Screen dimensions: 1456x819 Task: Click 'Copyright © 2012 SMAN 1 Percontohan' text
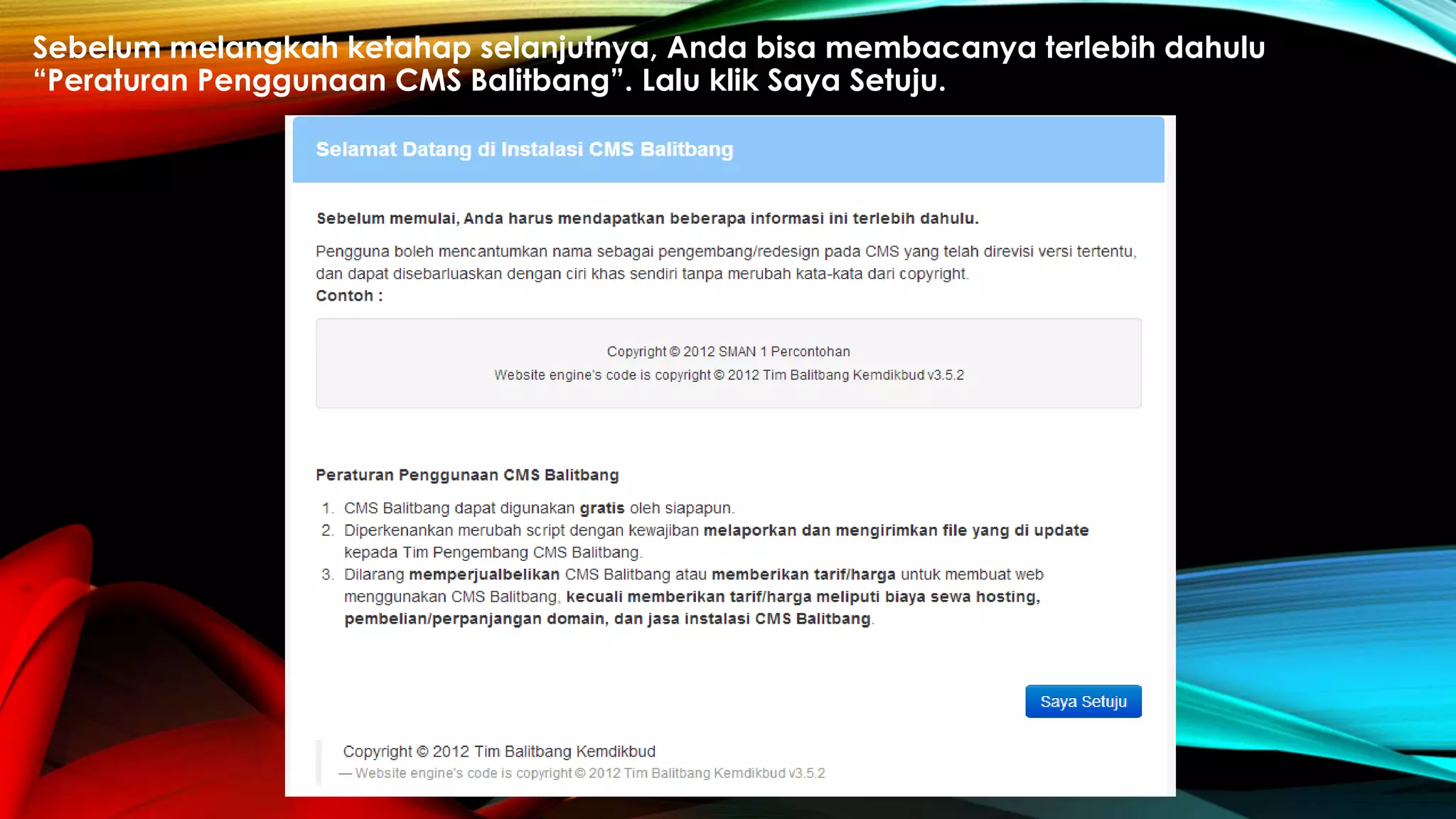point(728,351)
